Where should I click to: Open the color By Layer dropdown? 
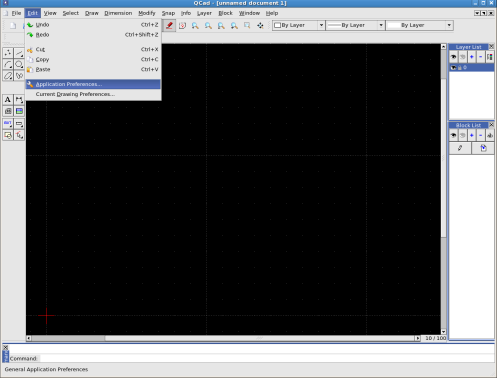[x=299, y=25]
